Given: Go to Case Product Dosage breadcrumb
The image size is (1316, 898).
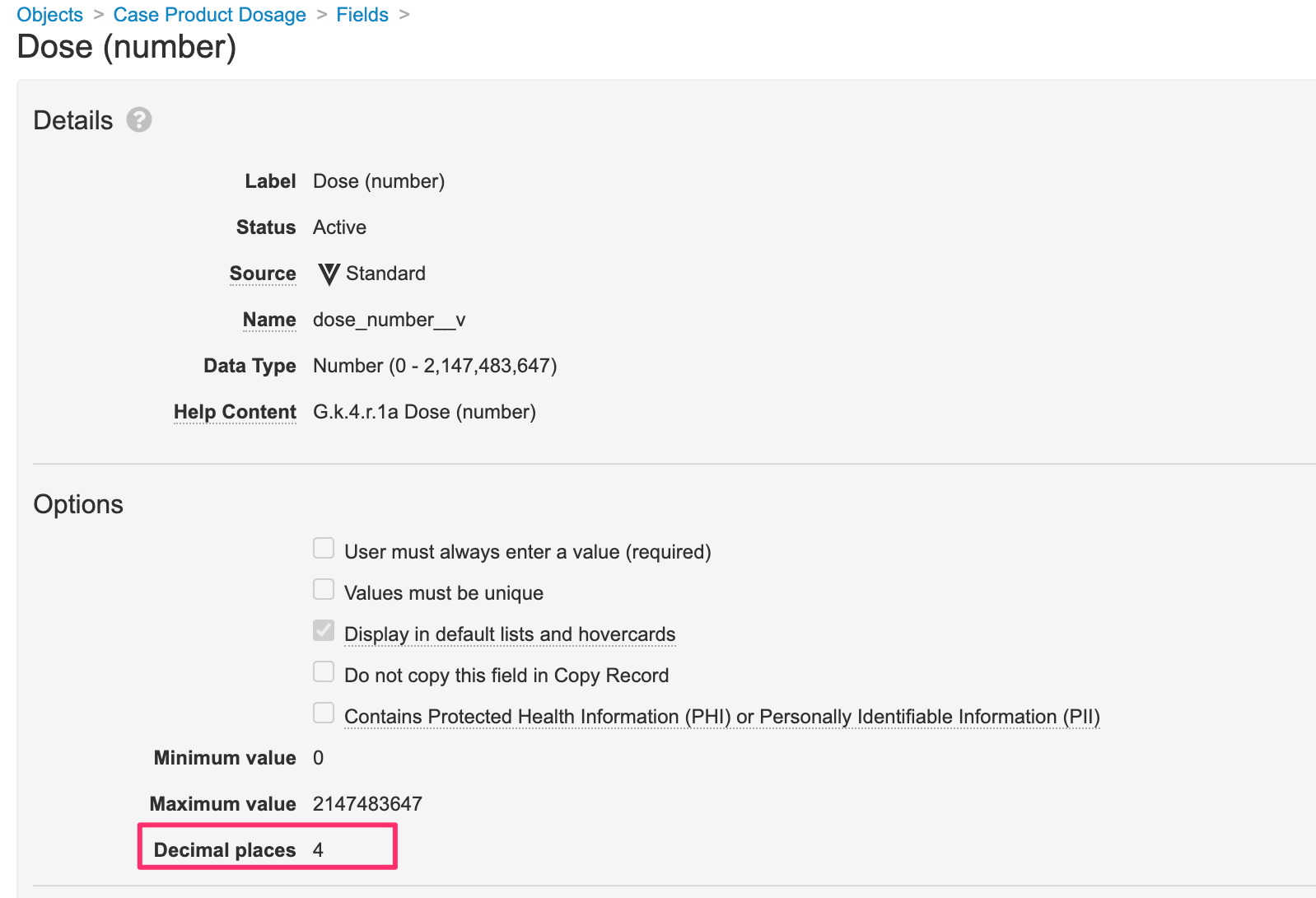Looking at the screenshot, I should (209, 15).
